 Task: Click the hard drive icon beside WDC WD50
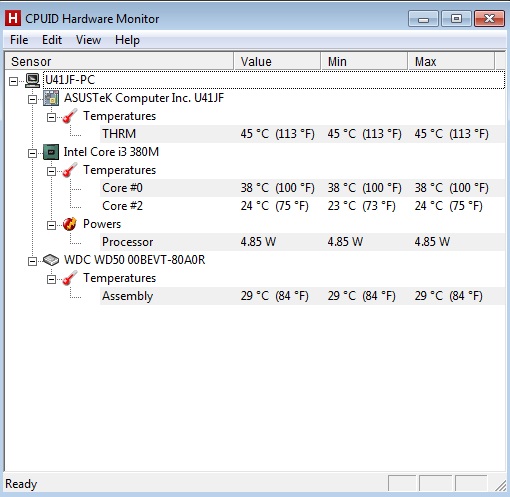tap(51, 260)
